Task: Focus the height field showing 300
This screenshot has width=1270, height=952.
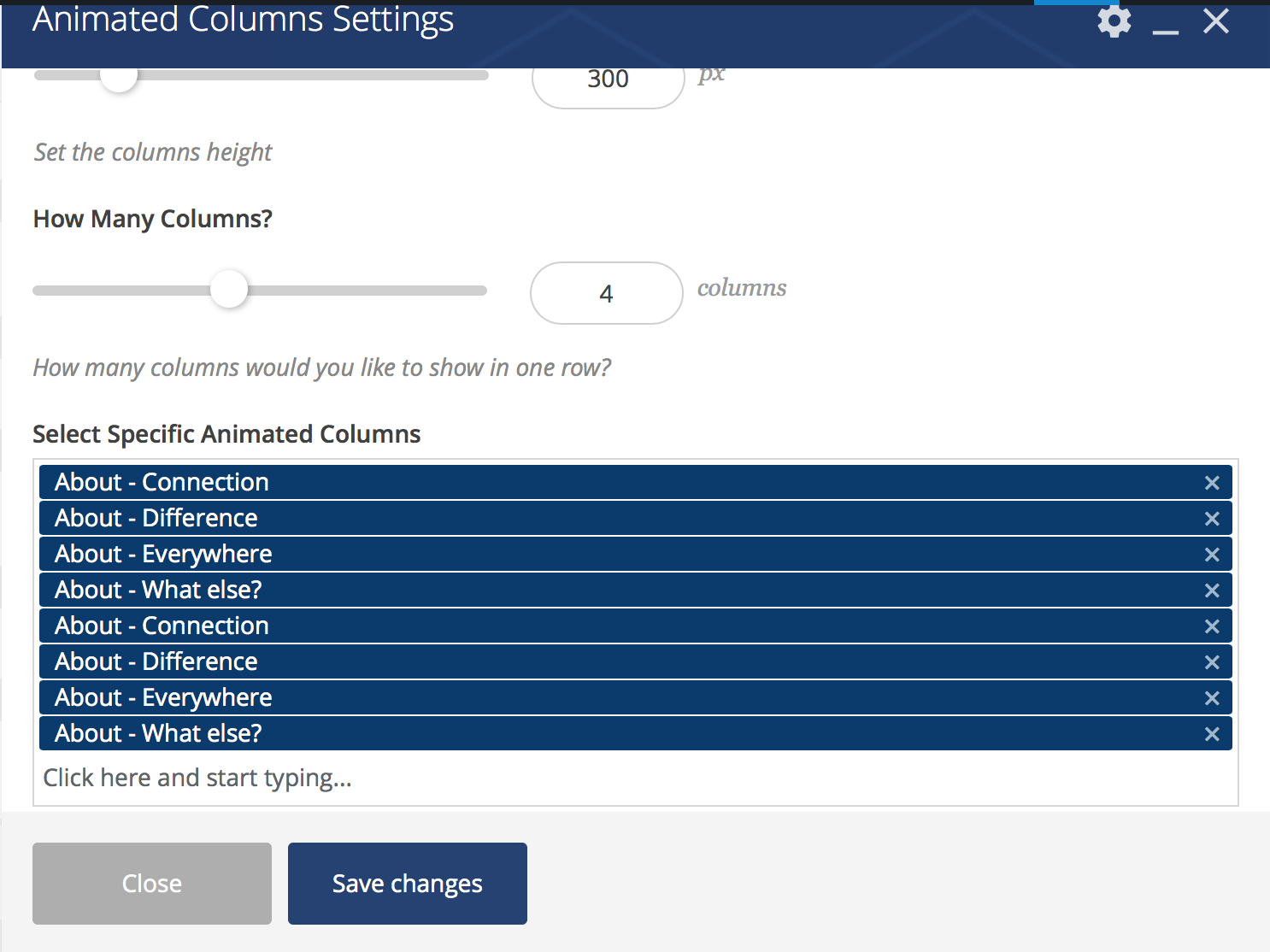Action: (x=608, y=81)
